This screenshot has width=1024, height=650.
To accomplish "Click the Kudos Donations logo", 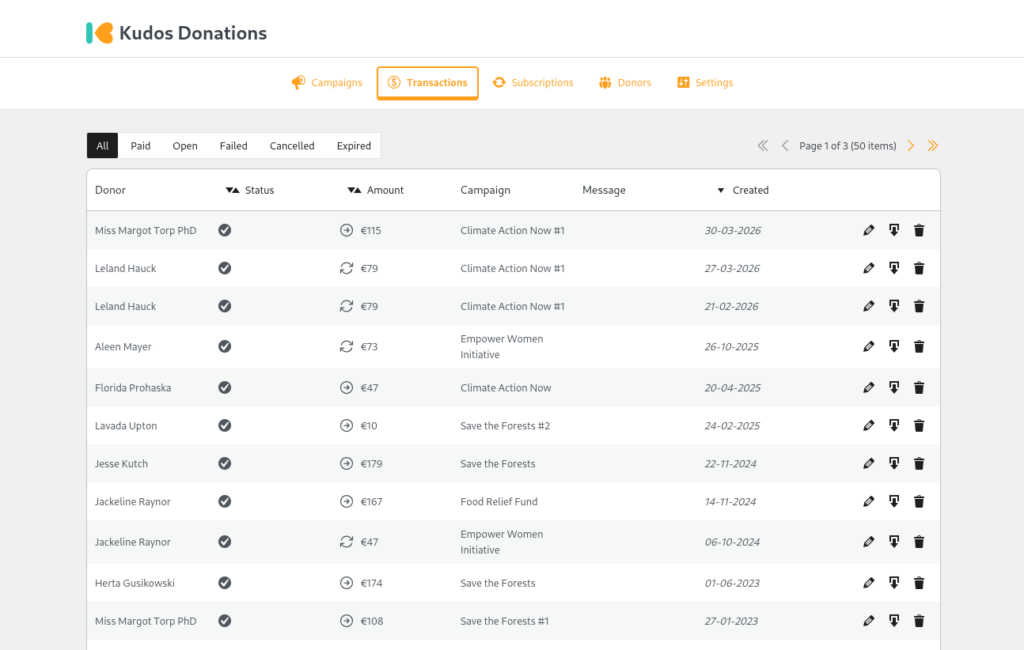I will (176, 33).
